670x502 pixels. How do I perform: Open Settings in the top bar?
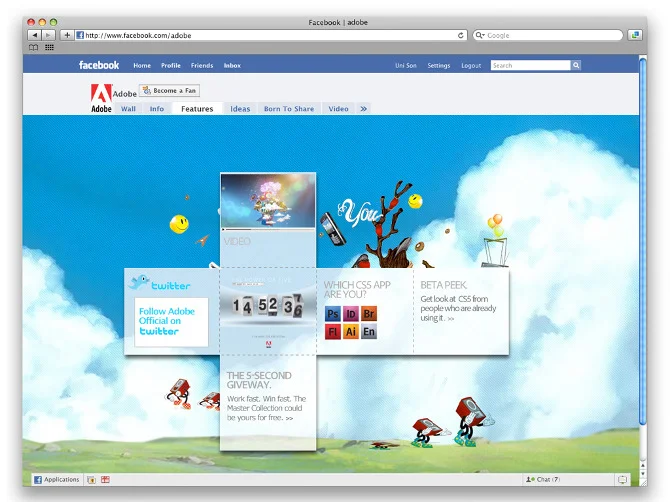439,66
